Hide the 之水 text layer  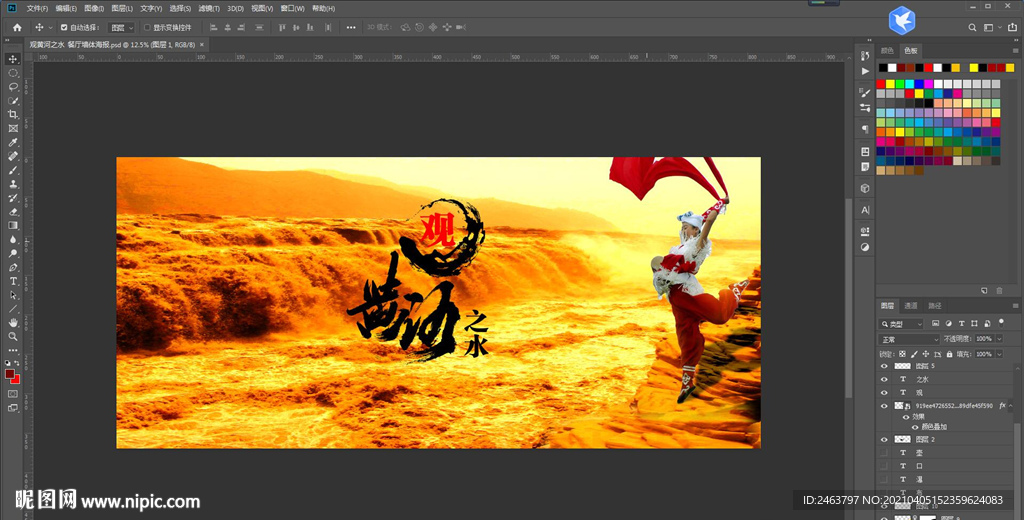[x=883, y=380]
